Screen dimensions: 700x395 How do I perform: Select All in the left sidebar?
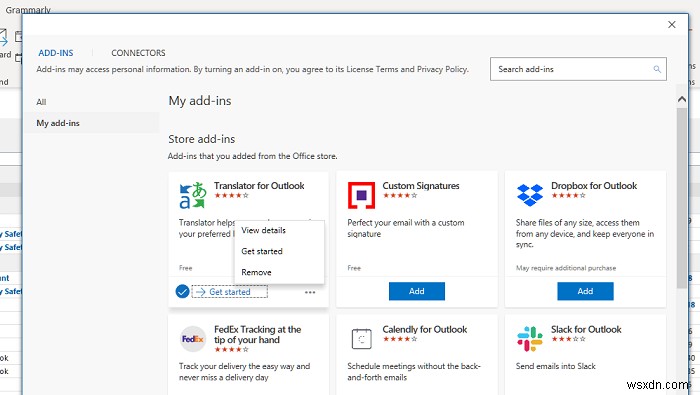41,102
